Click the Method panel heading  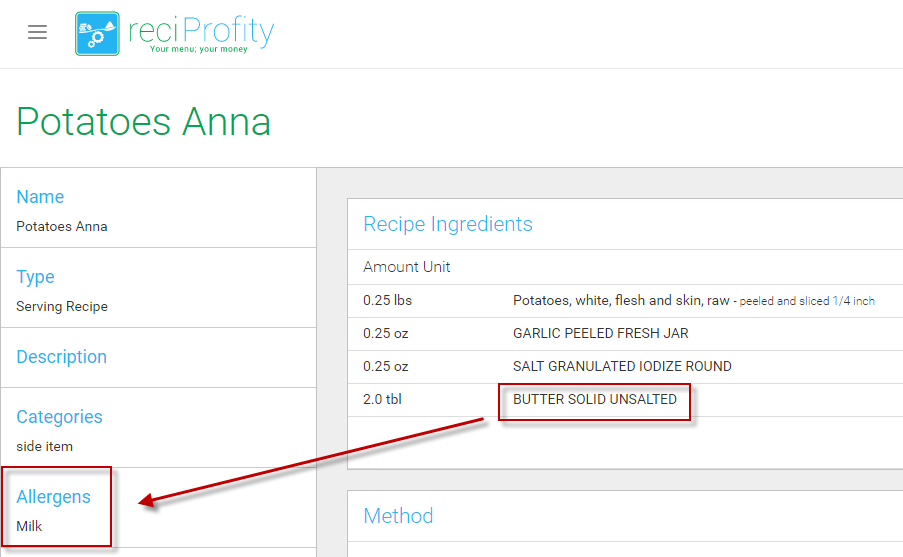[398, 516]
